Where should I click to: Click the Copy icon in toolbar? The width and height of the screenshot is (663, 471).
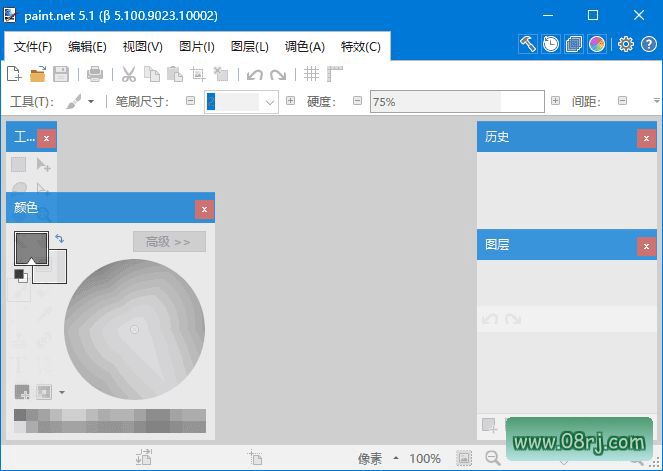click(152, 74)
